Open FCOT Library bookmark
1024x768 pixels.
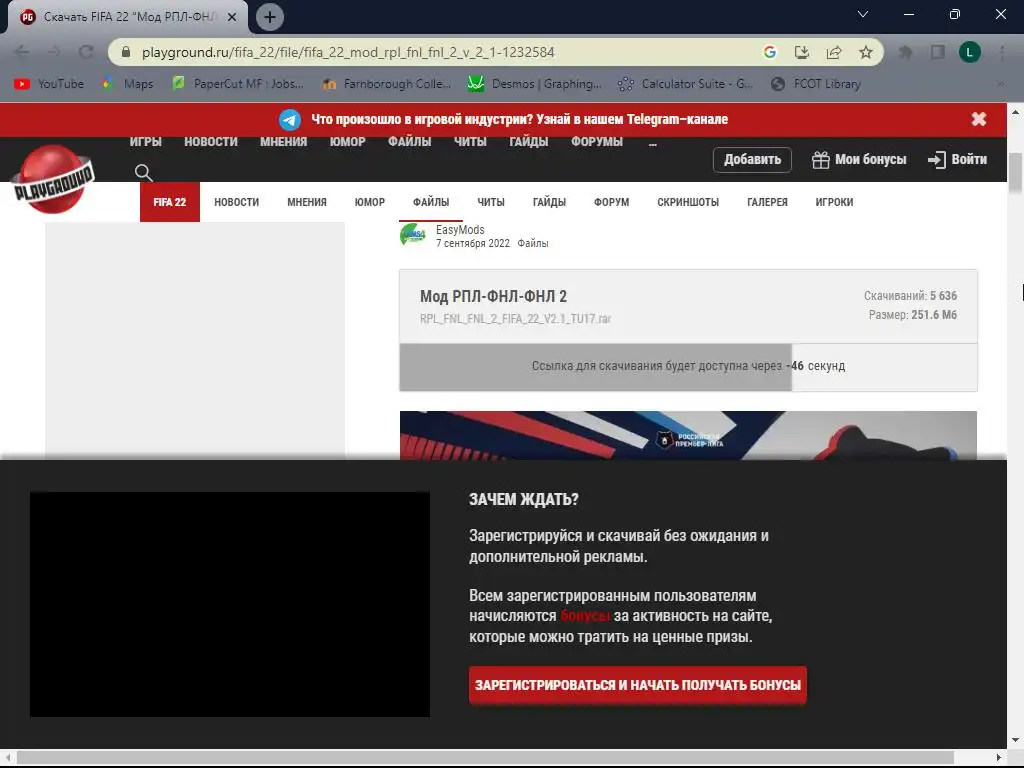click(816, 84)
